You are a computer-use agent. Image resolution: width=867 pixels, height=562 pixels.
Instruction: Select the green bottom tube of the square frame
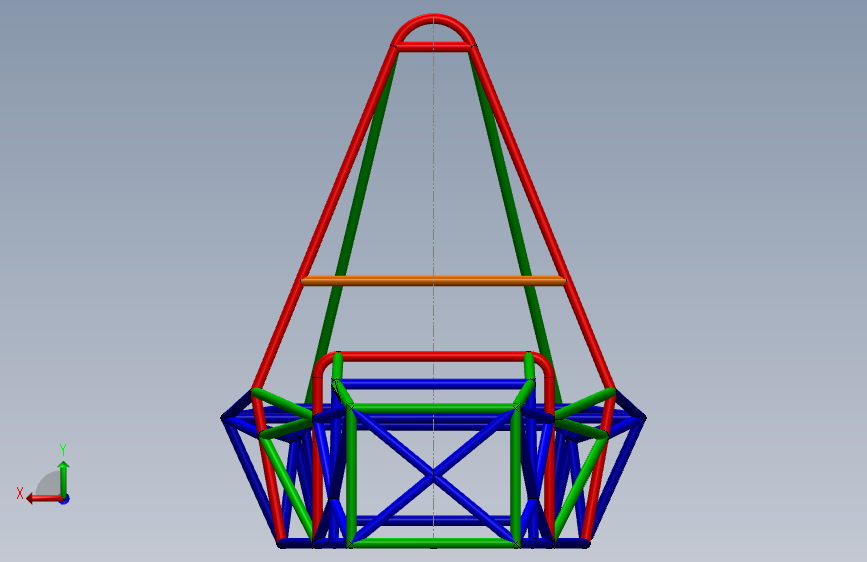434,543
